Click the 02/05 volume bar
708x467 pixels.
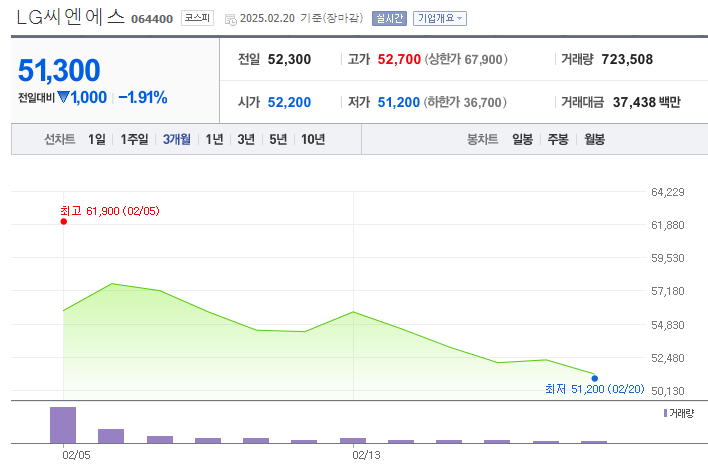point(63,425)
